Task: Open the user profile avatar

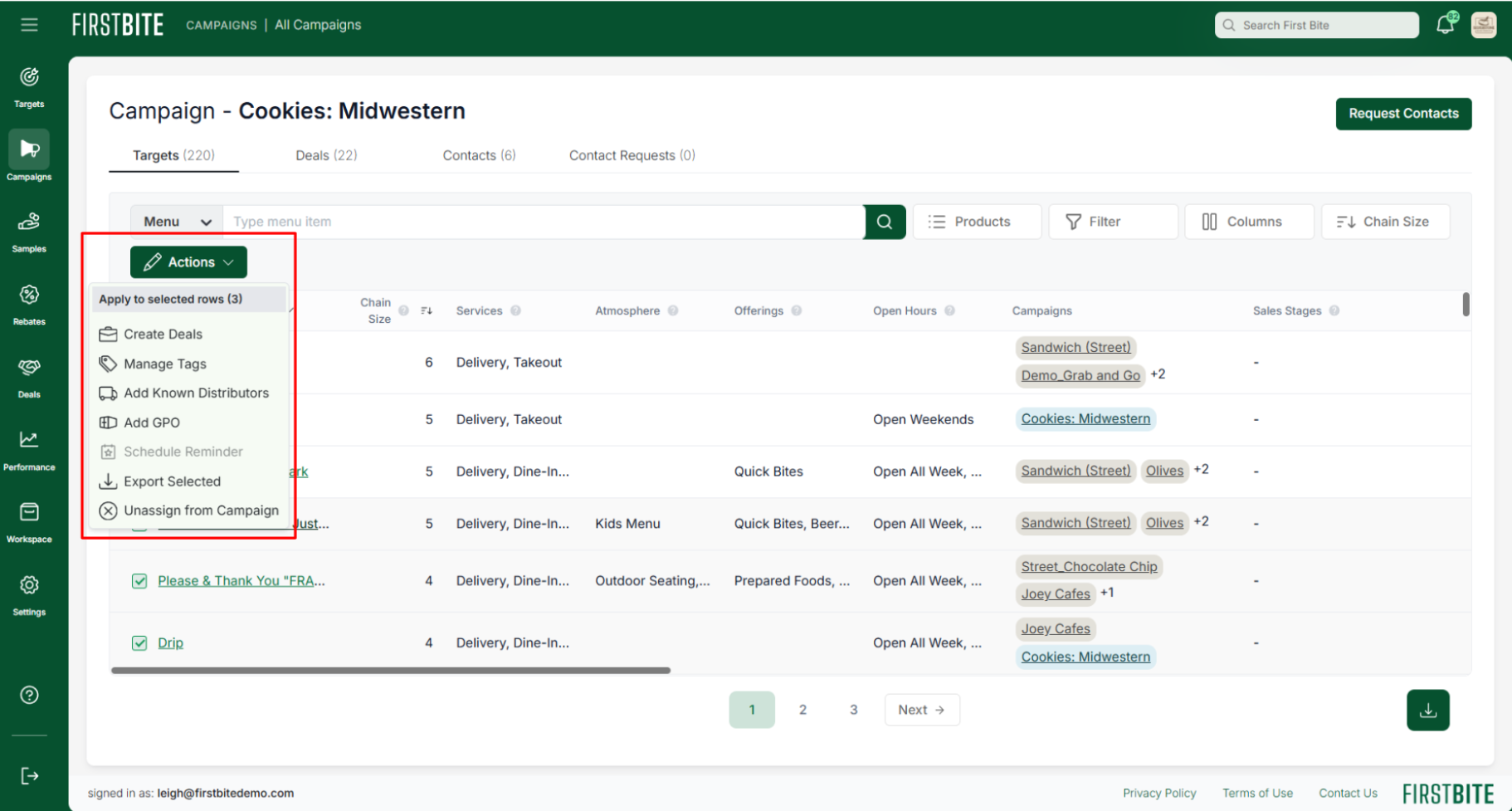Action: point(1484,25)
